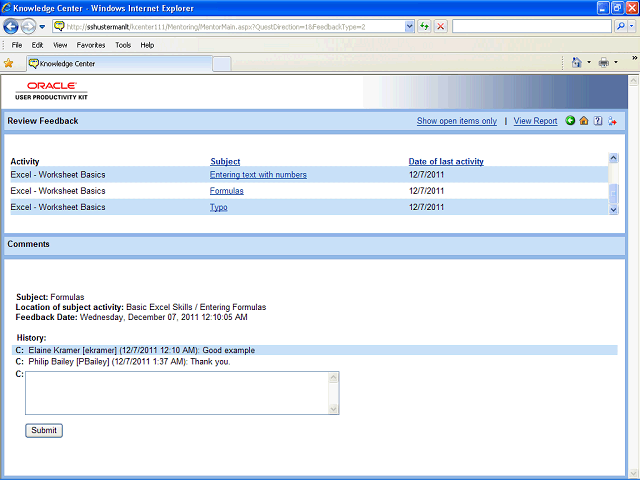Click the feedback list scroll down arrow
The width and height of the screenshot is (640, 480).
pos(613,210)
